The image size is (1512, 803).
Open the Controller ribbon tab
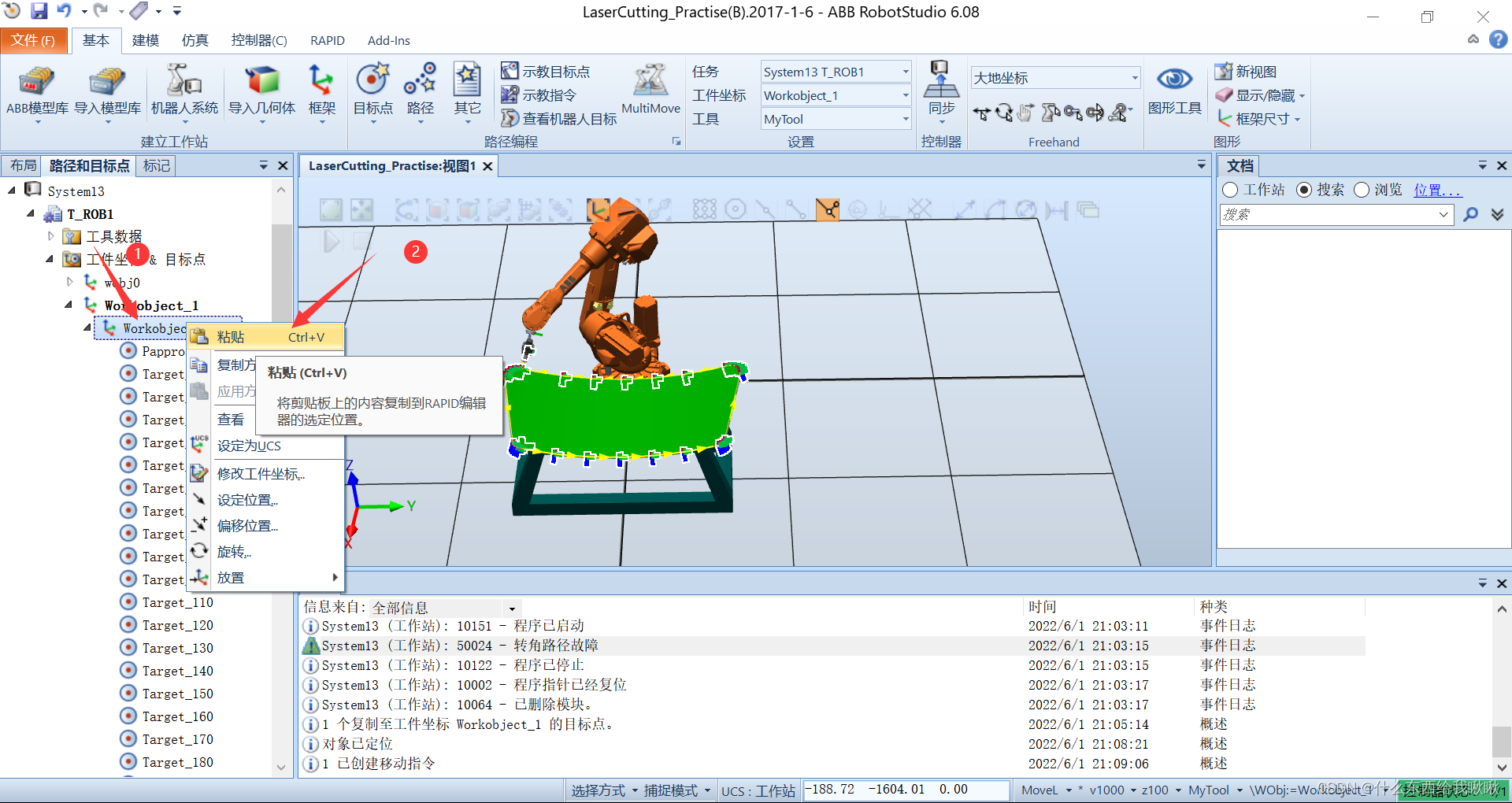point(258,40)
